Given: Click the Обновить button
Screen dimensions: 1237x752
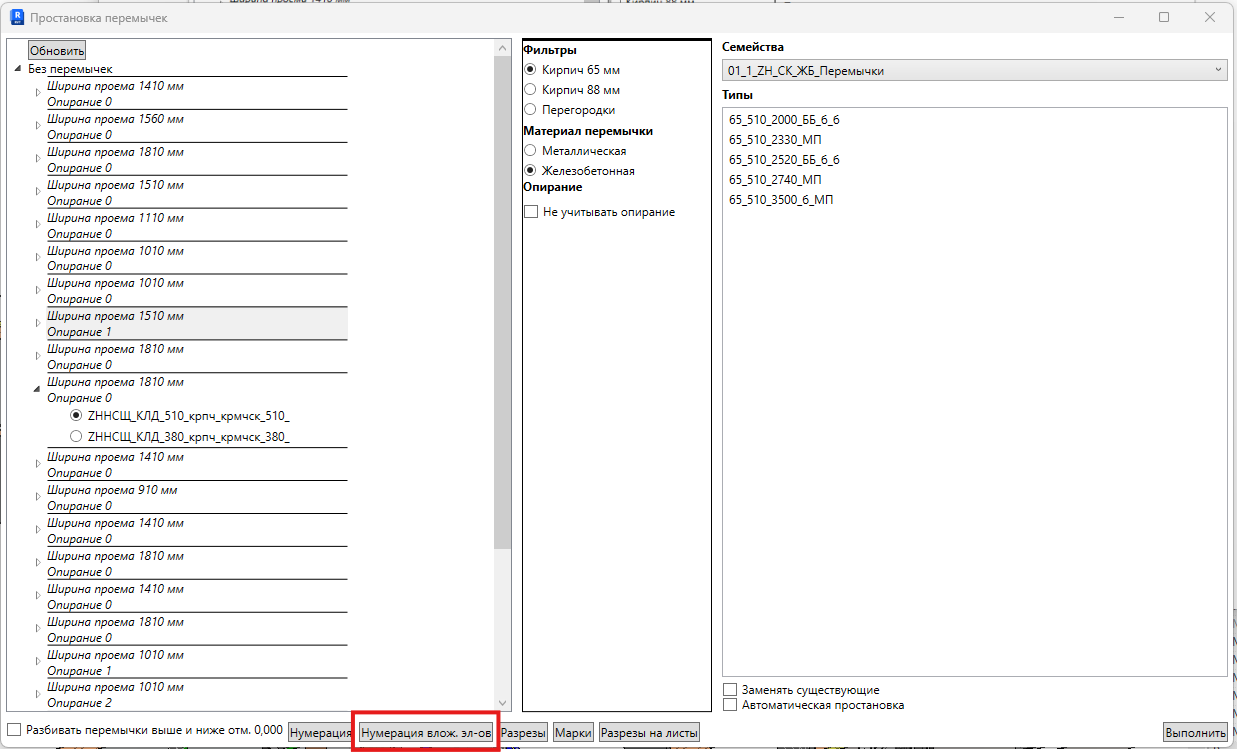Looking at the screenshot, I should tap(57, 50).
